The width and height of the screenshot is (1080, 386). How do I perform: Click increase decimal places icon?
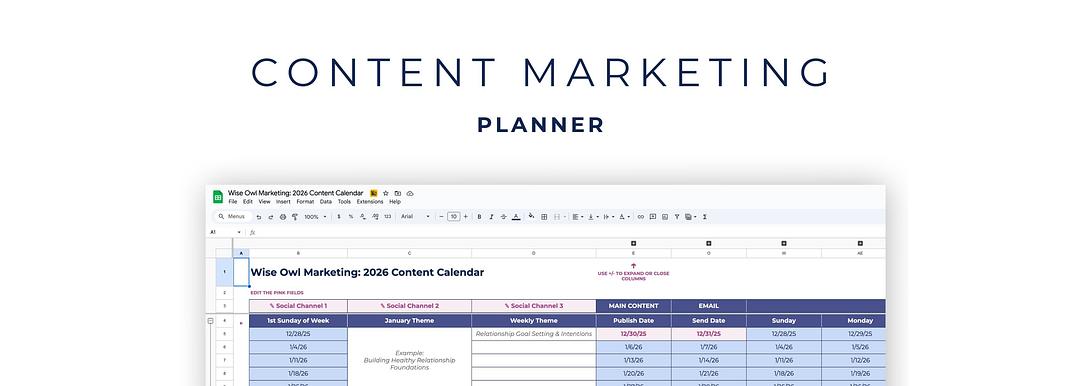click(375, 216)
